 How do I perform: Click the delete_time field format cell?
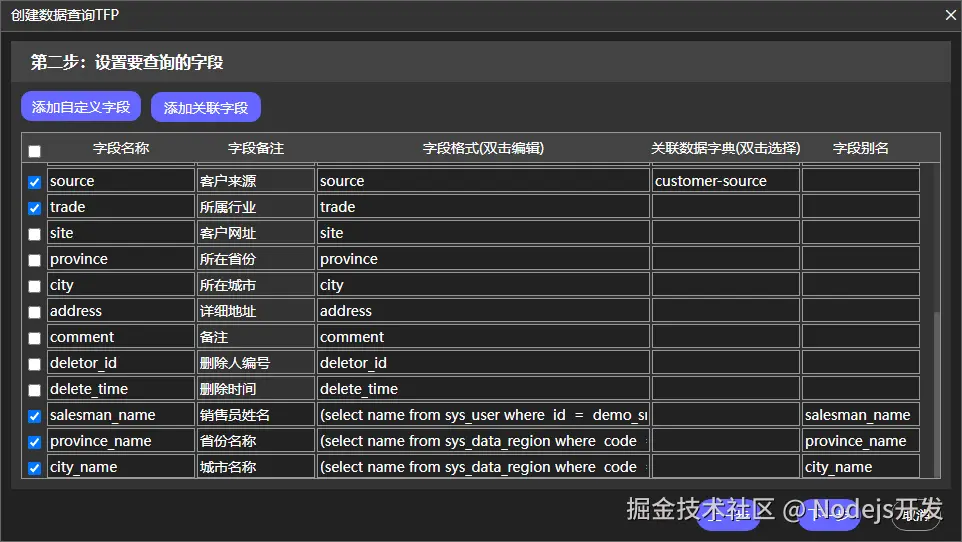pyautogui.click(x=483, y=389)
